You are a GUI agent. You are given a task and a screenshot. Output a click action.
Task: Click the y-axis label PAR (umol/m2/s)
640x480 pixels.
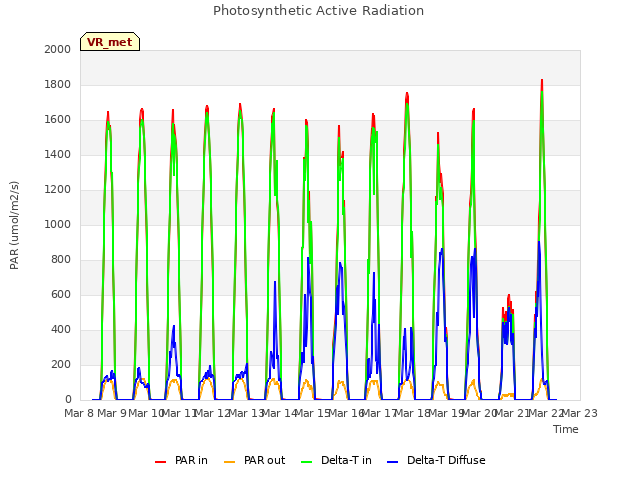click(x=14, y=225)
